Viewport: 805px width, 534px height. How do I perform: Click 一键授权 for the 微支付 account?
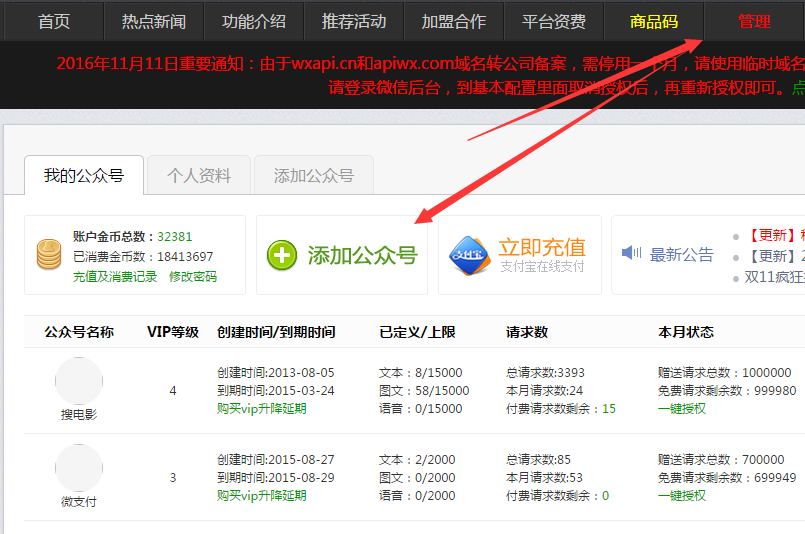681,495
